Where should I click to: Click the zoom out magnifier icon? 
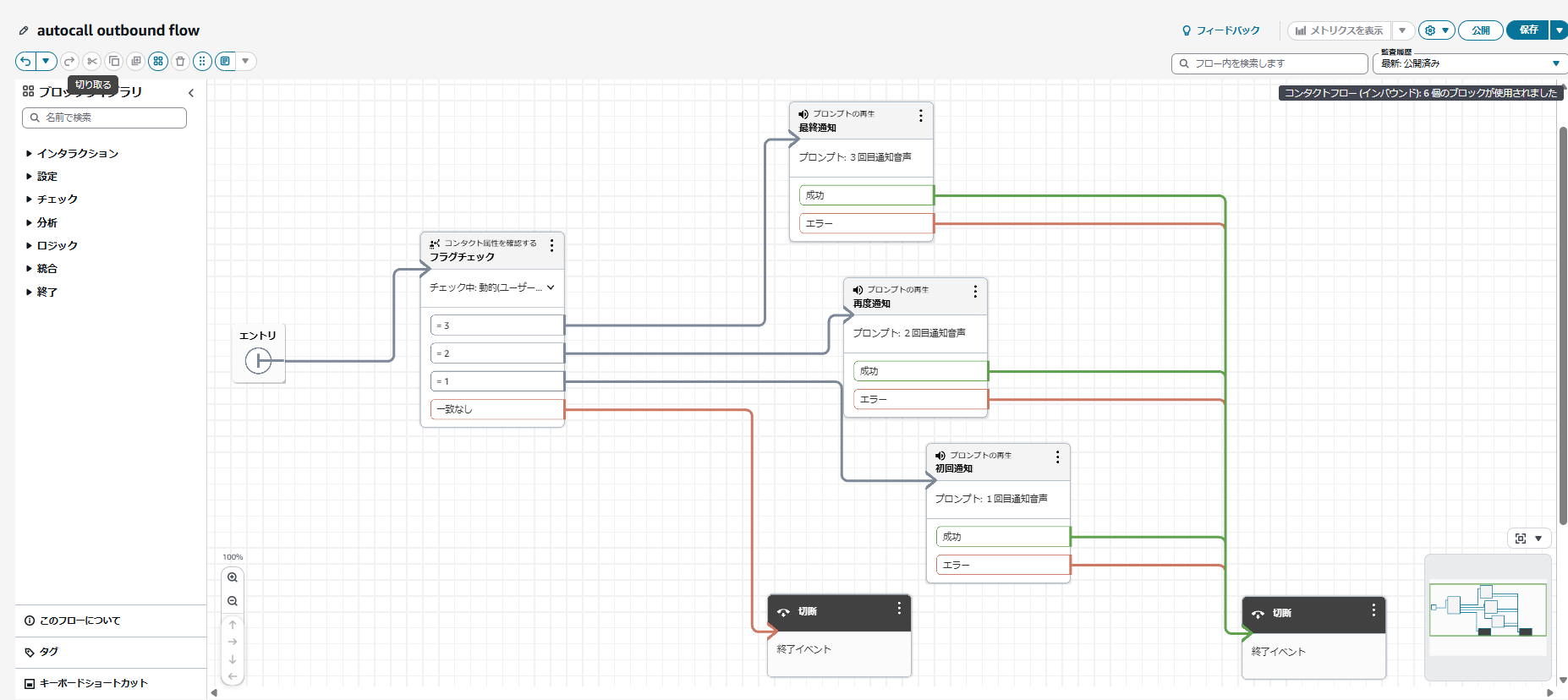[233, 601]
